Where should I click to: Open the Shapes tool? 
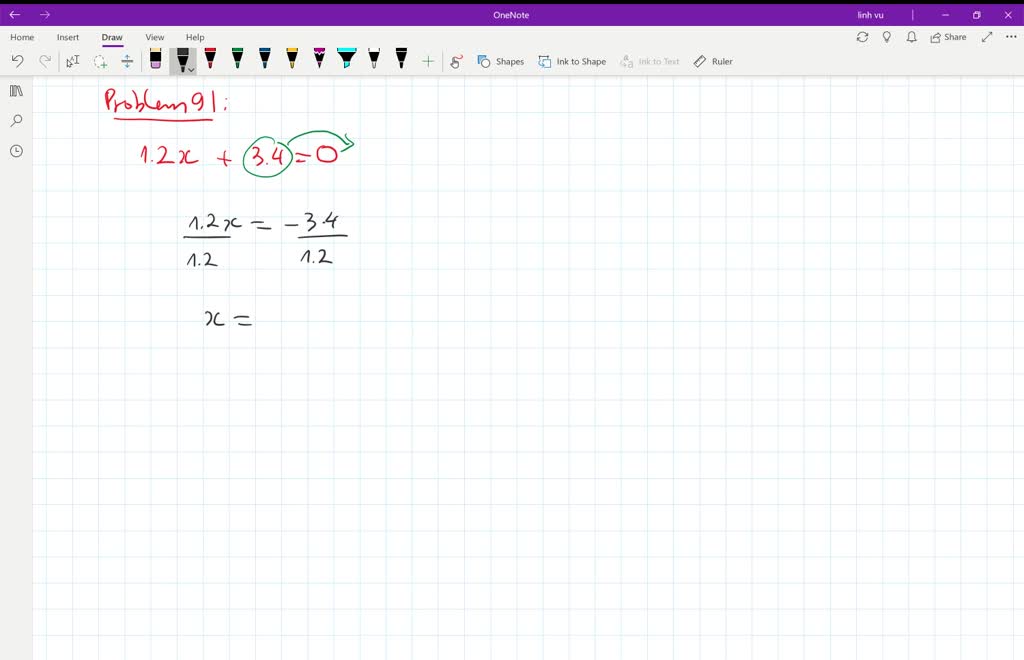pos(501,61)
